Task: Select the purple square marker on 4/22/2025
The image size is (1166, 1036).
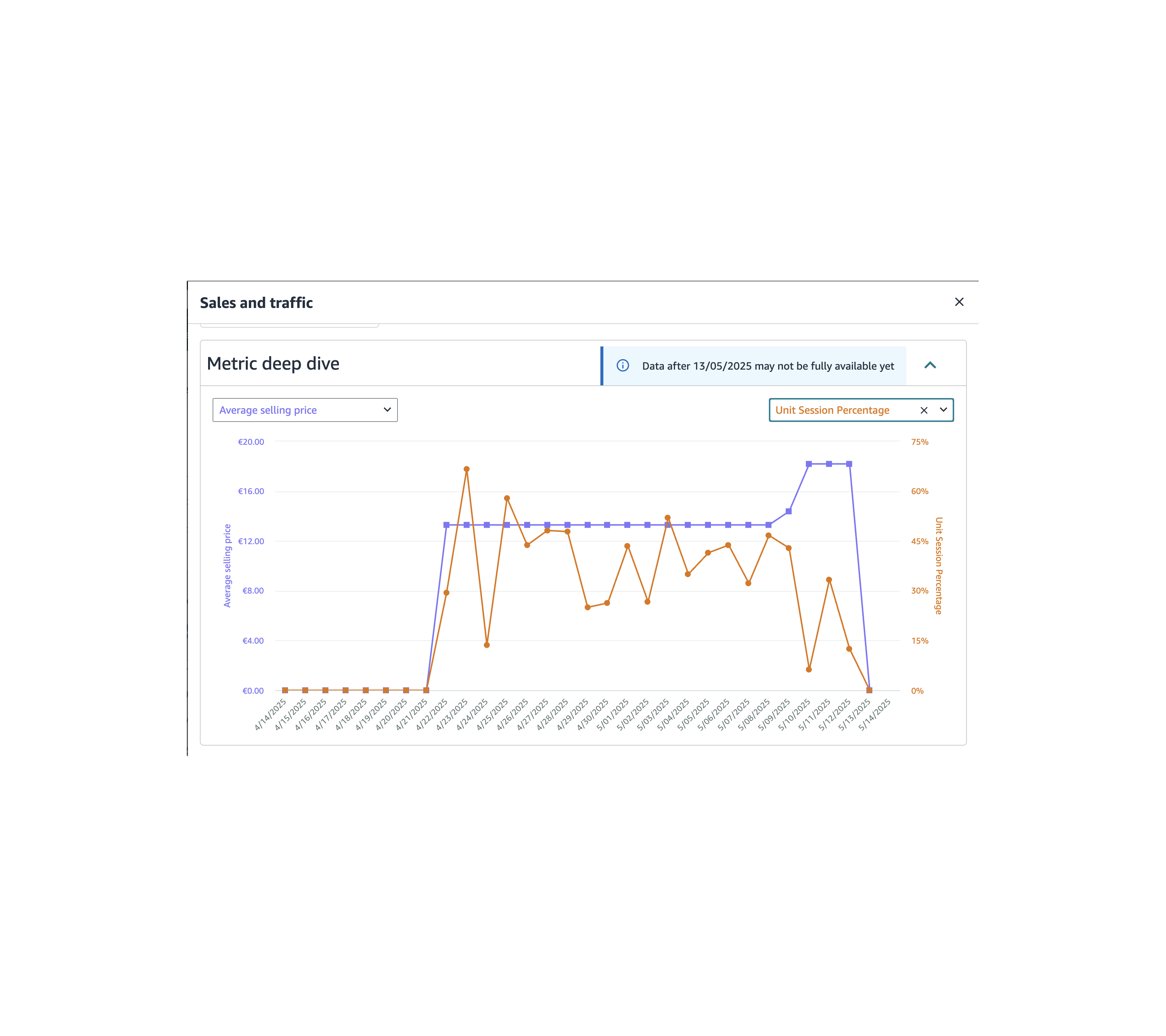Action: coord(446,525)
